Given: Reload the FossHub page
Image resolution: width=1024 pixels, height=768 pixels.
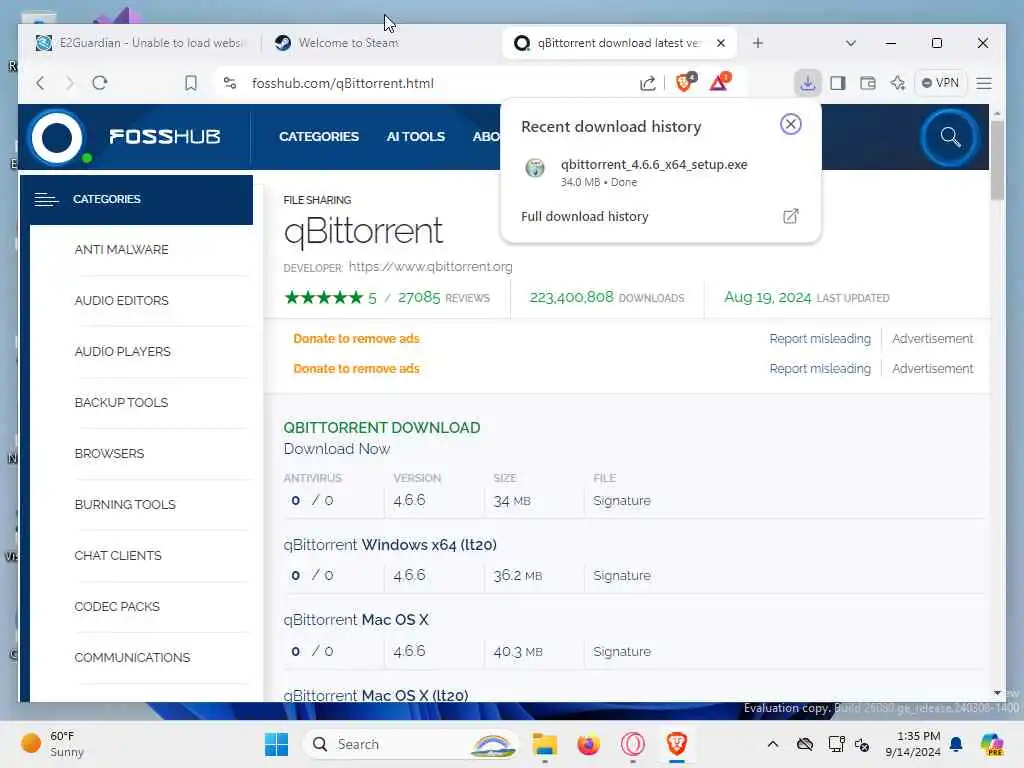Looking at the screenshot, I should point(99,83).
